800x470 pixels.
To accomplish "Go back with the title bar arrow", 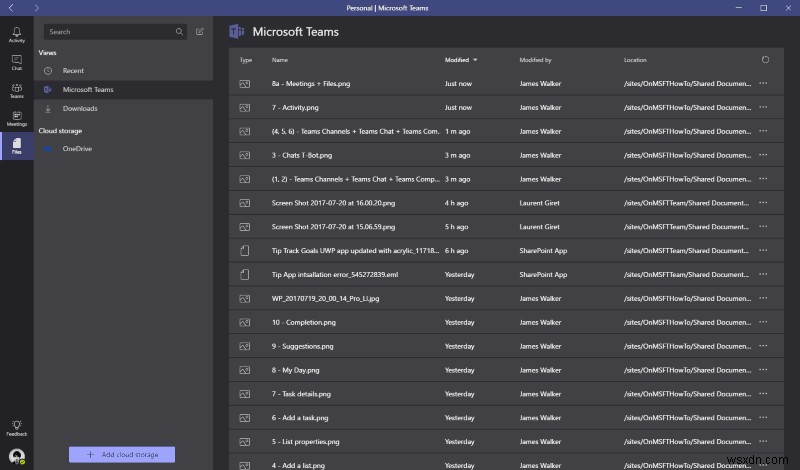I will (11, 8).
